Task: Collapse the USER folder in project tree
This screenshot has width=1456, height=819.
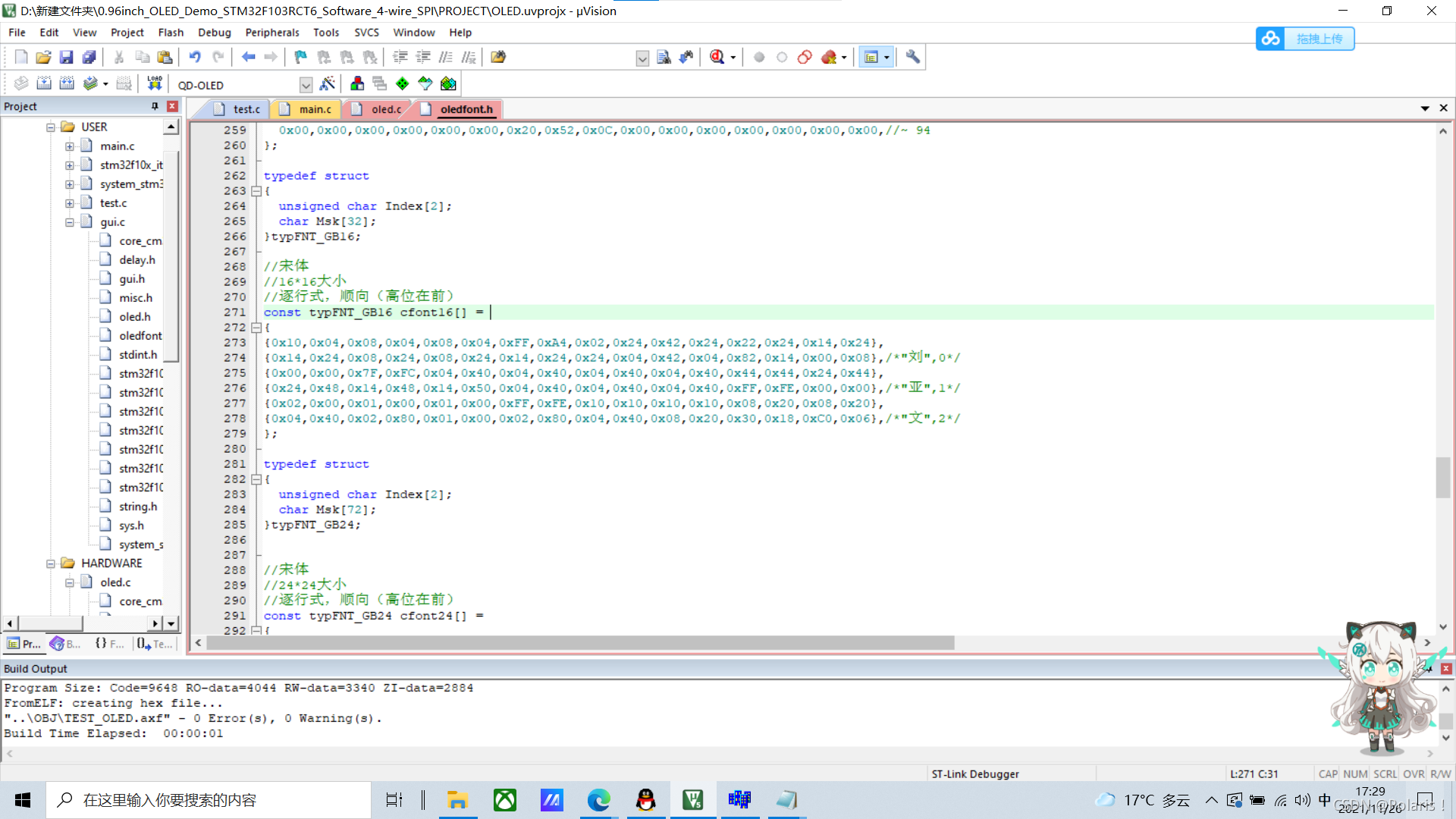Action: click(51, 127)
